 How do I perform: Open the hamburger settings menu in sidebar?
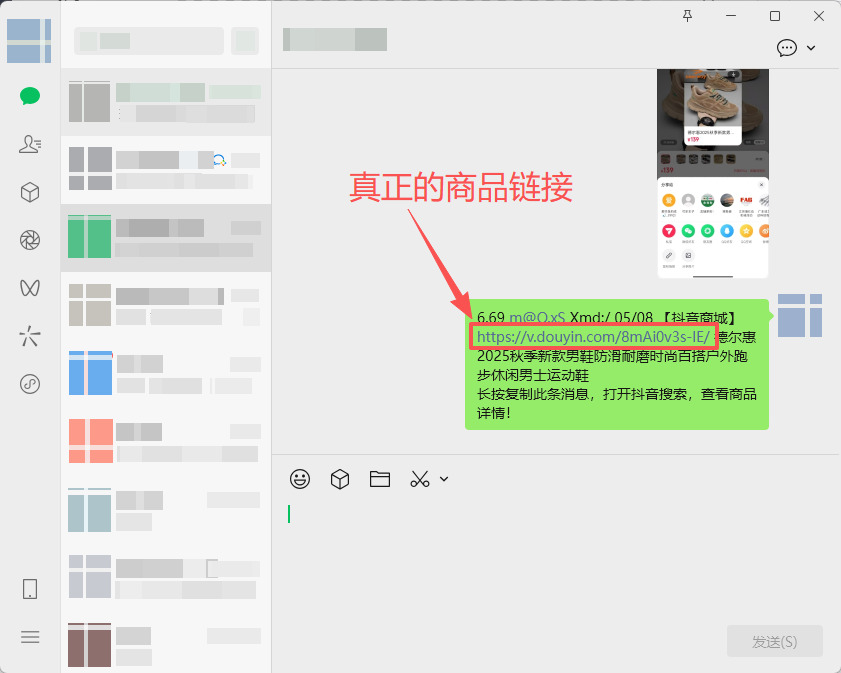click(30, 637)
